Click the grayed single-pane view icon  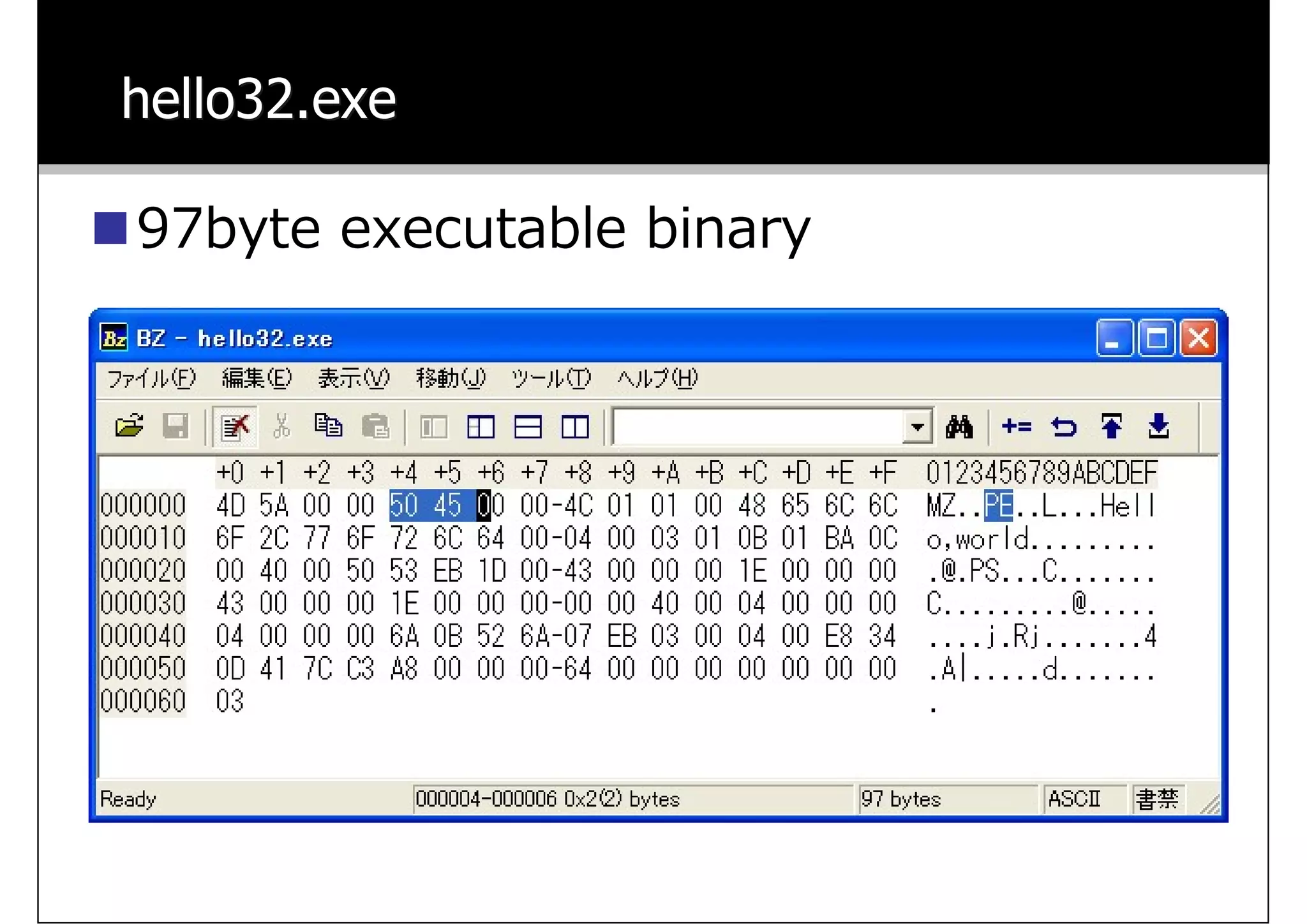tap(434, 426)
